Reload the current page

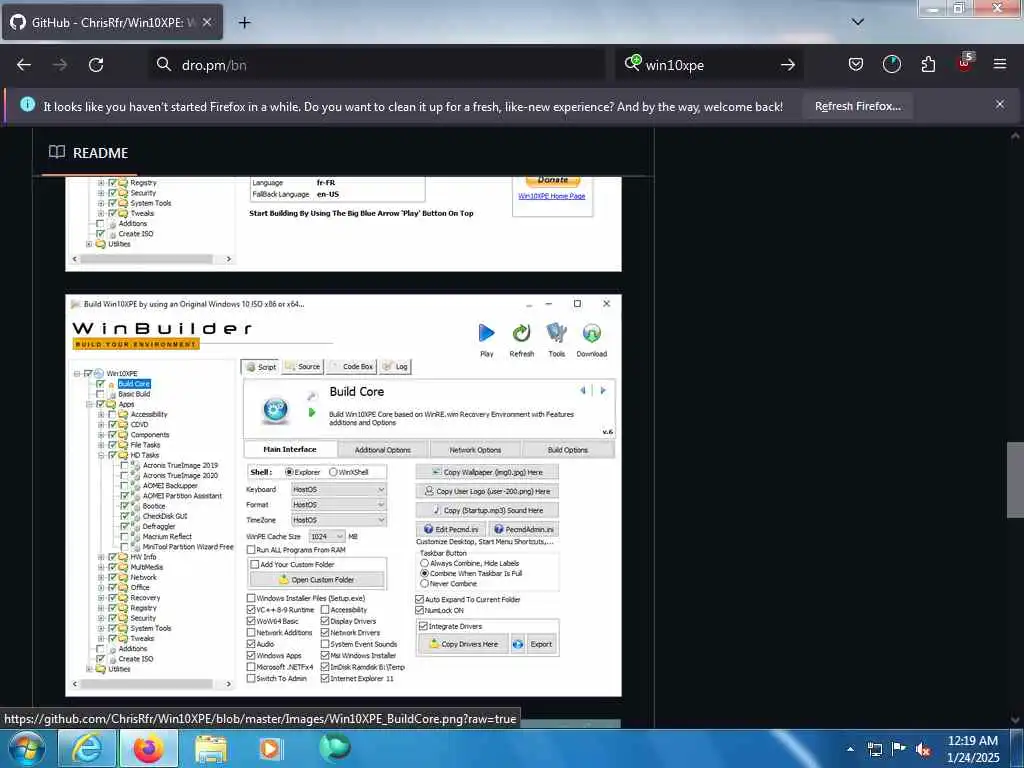coord(96,65)
